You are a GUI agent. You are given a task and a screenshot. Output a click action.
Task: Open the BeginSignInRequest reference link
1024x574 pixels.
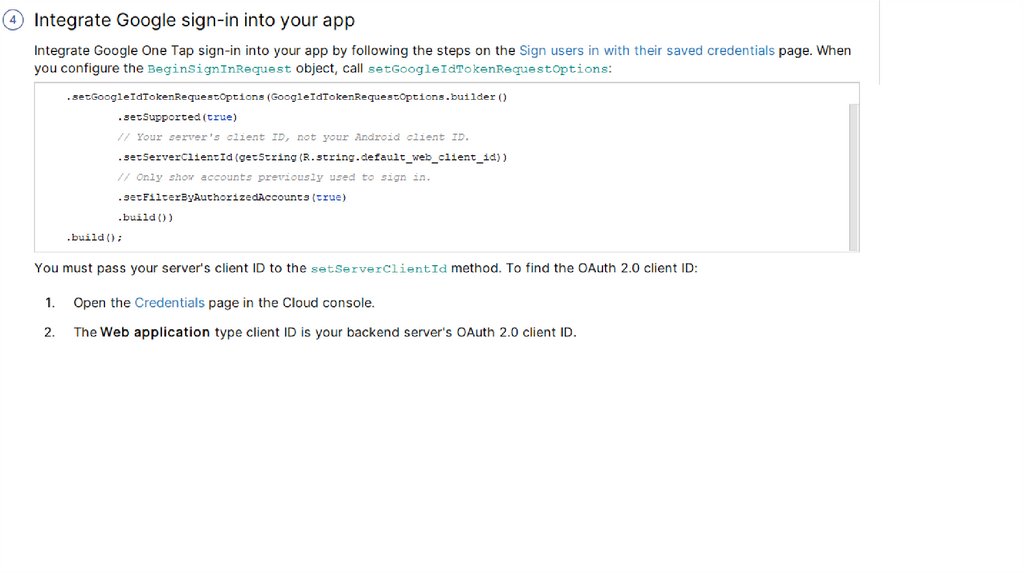219,69
